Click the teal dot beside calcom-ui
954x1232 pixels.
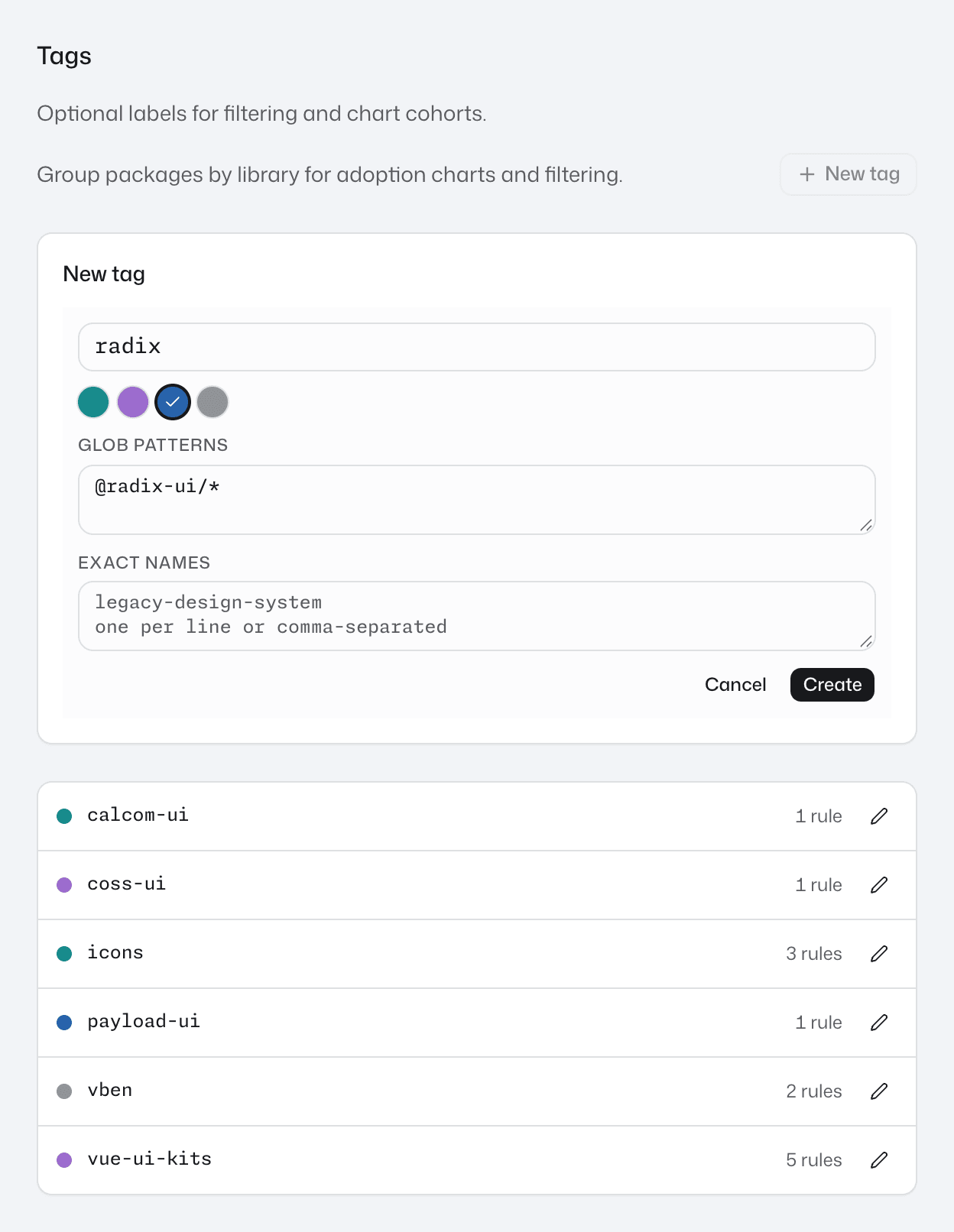(64, 816)
